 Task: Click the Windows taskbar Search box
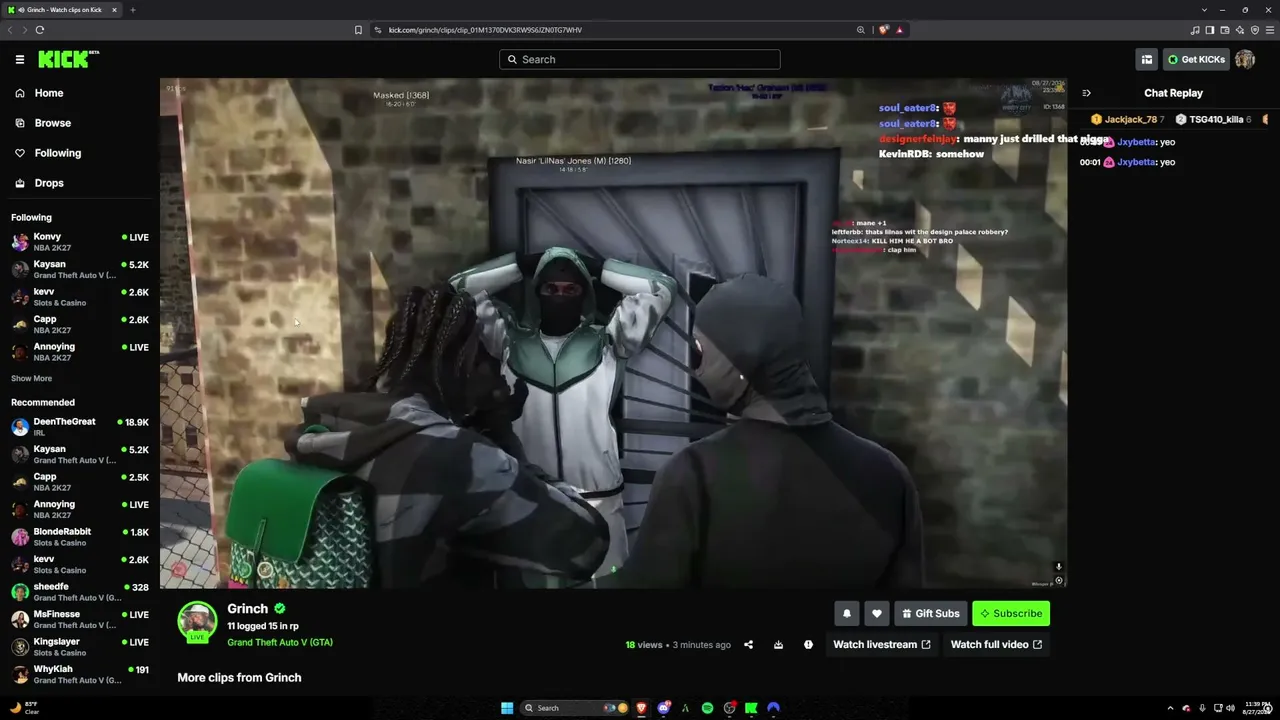click(575, 708)
